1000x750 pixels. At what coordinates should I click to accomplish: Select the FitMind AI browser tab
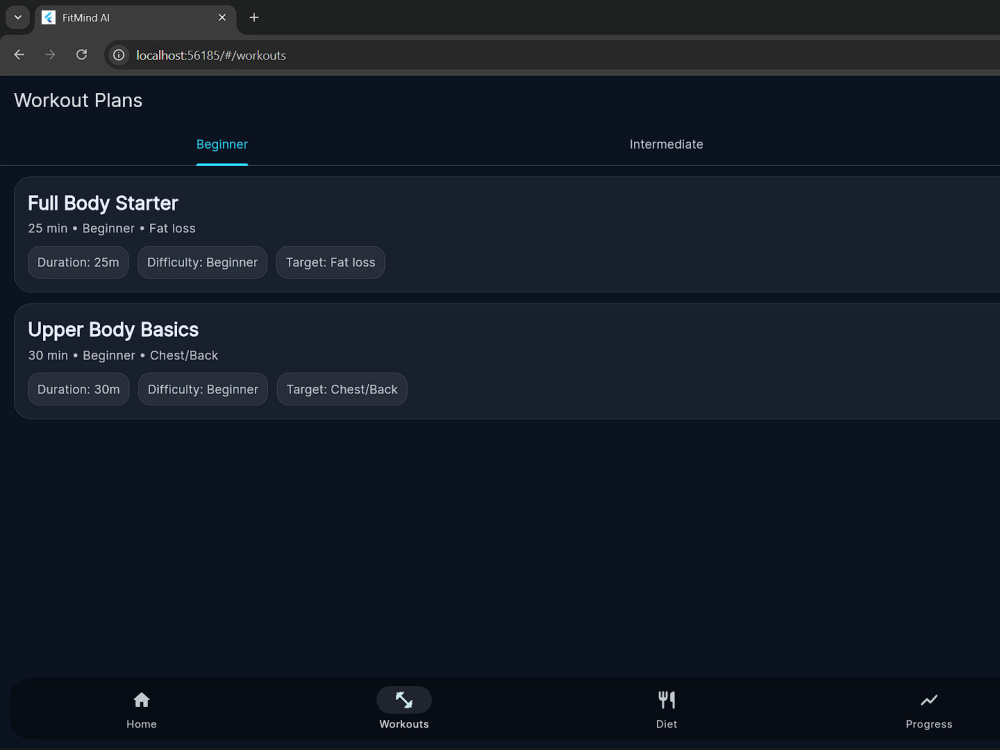tap(135, 18)
